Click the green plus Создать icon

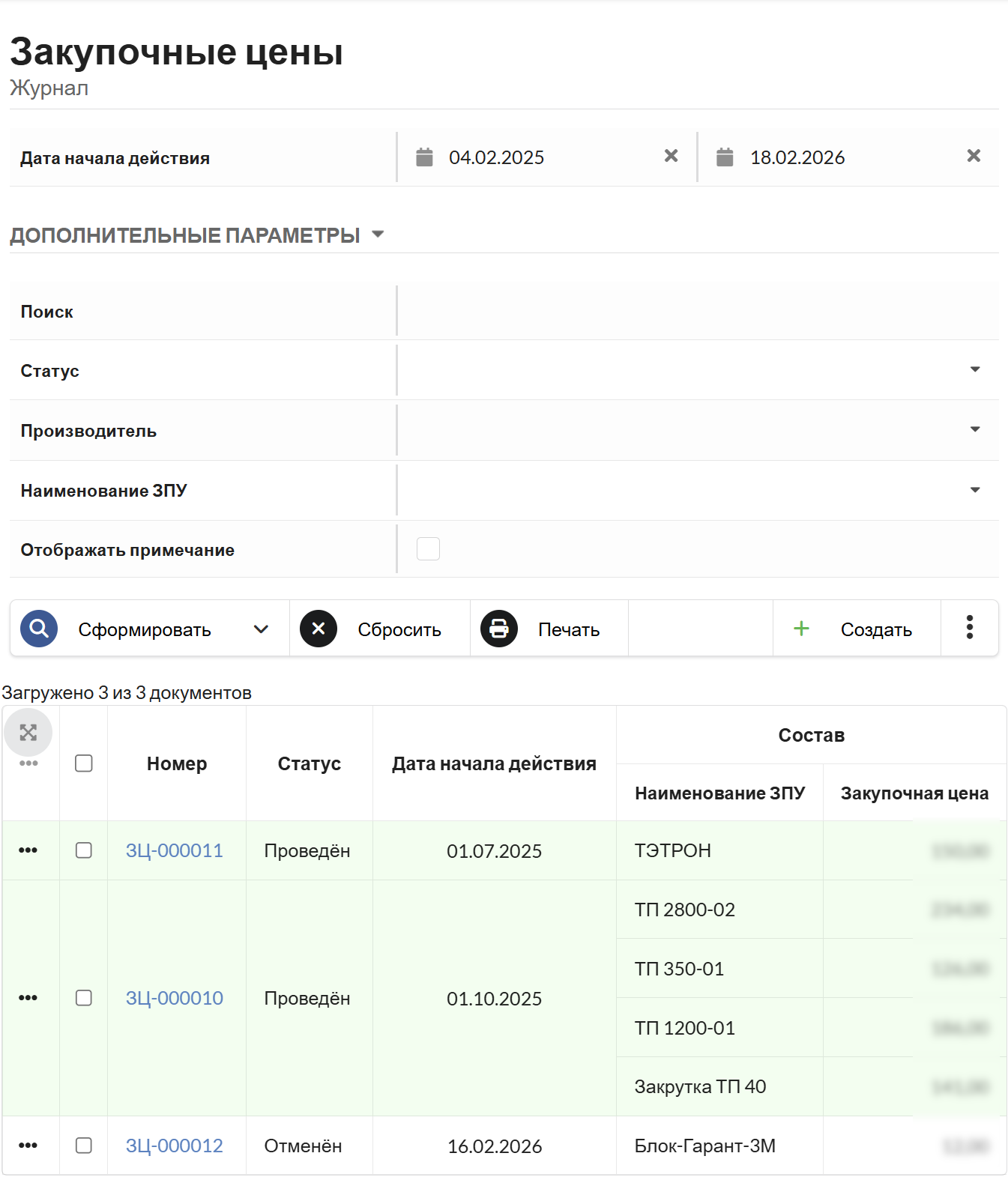click(x=801, y=629)
